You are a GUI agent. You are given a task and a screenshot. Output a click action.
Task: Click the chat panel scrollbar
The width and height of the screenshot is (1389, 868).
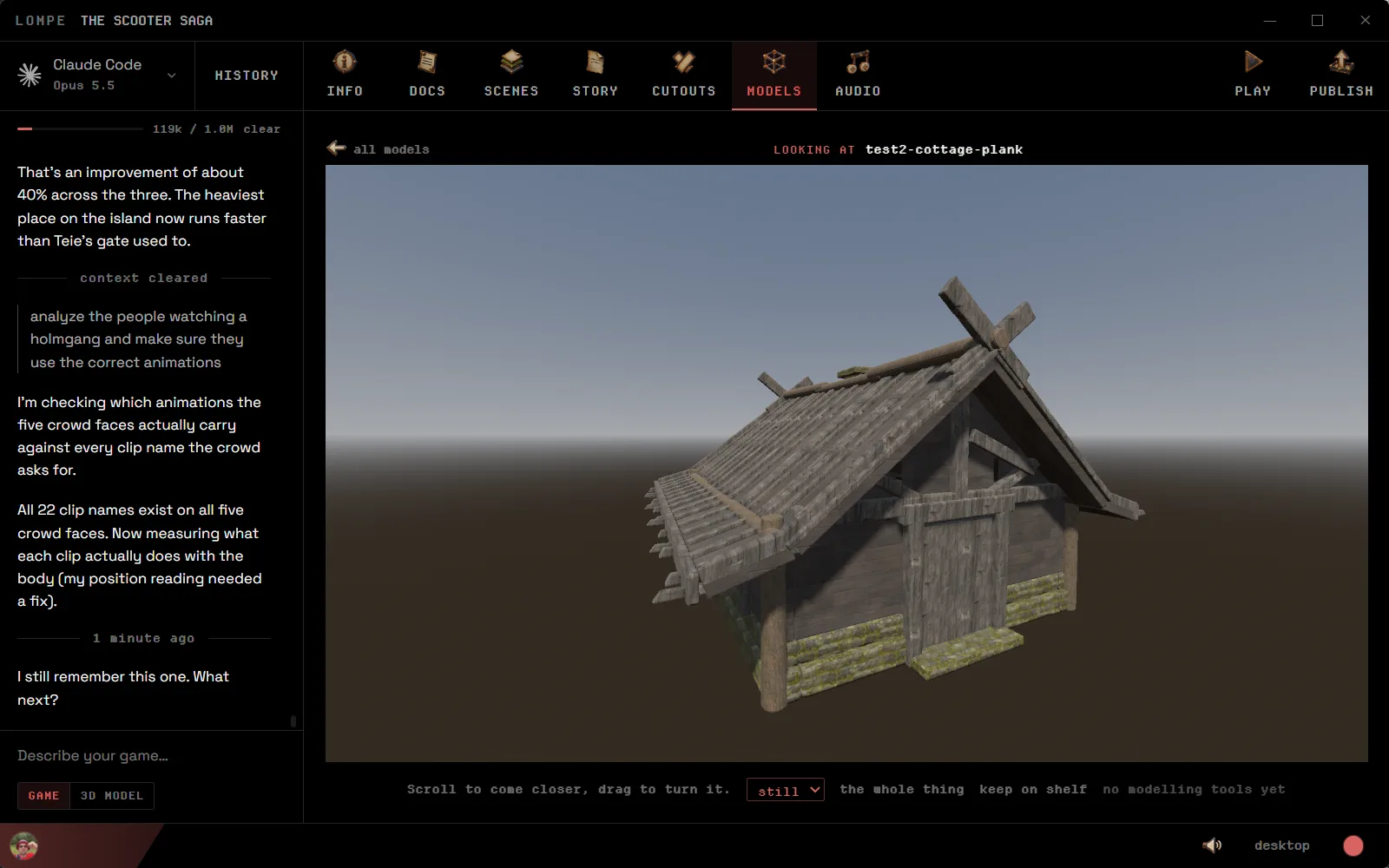[293, 721]
